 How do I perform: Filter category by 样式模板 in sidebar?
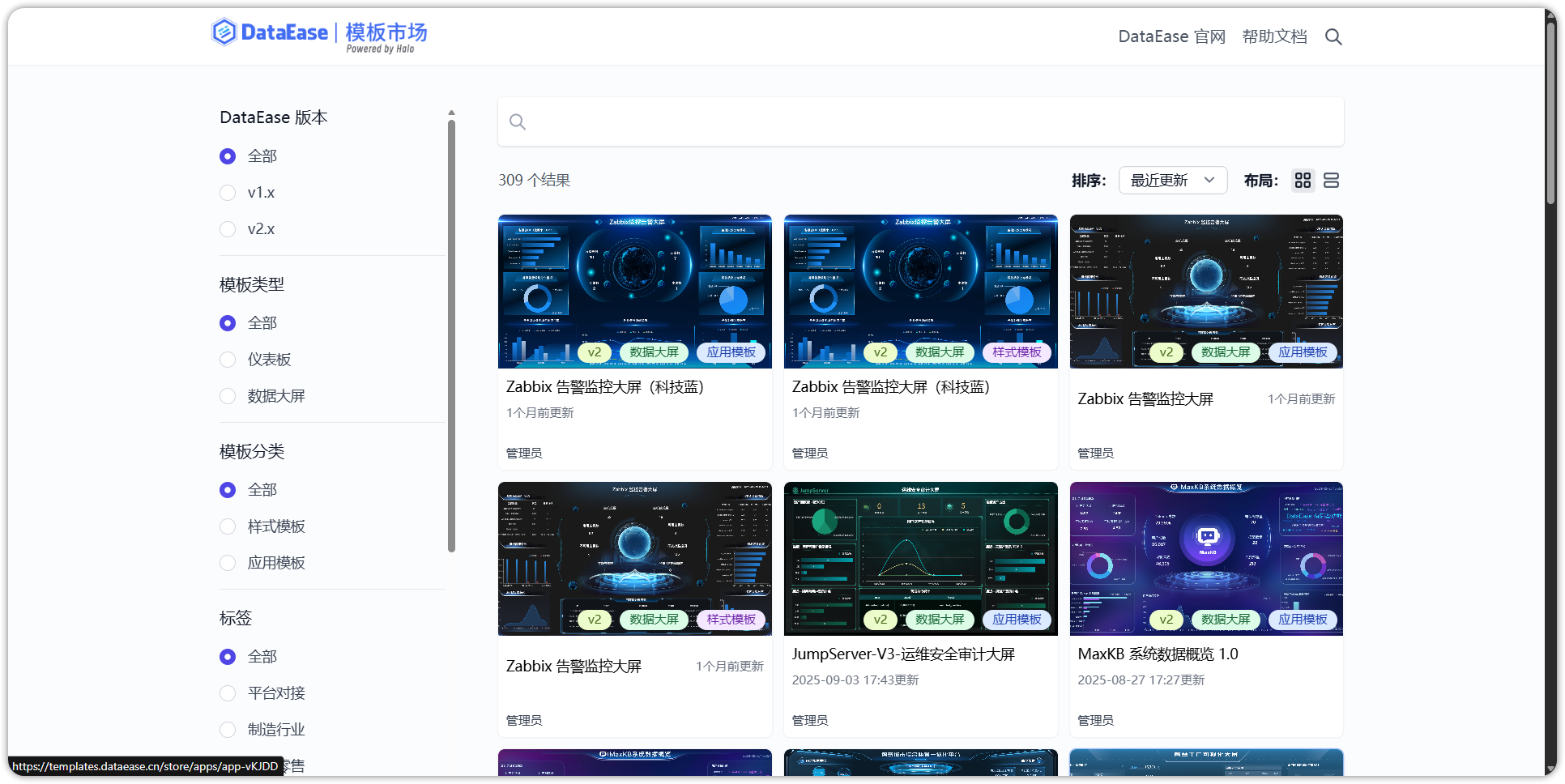(x=228, y=526)
